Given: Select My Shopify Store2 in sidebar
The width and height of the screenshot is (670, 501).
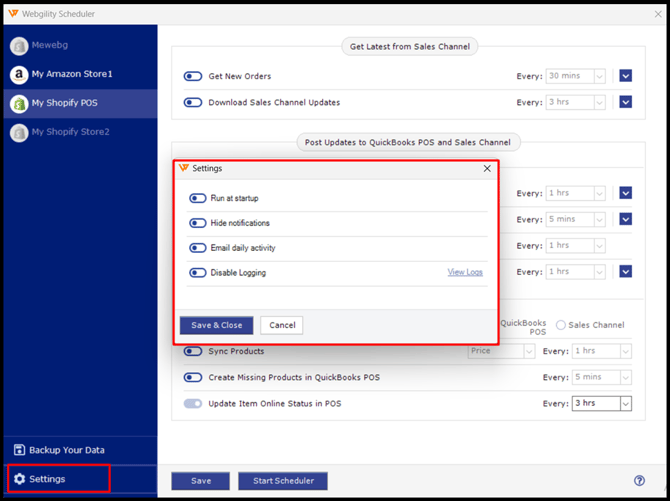Looking at the screenshot, I should 70,132.
